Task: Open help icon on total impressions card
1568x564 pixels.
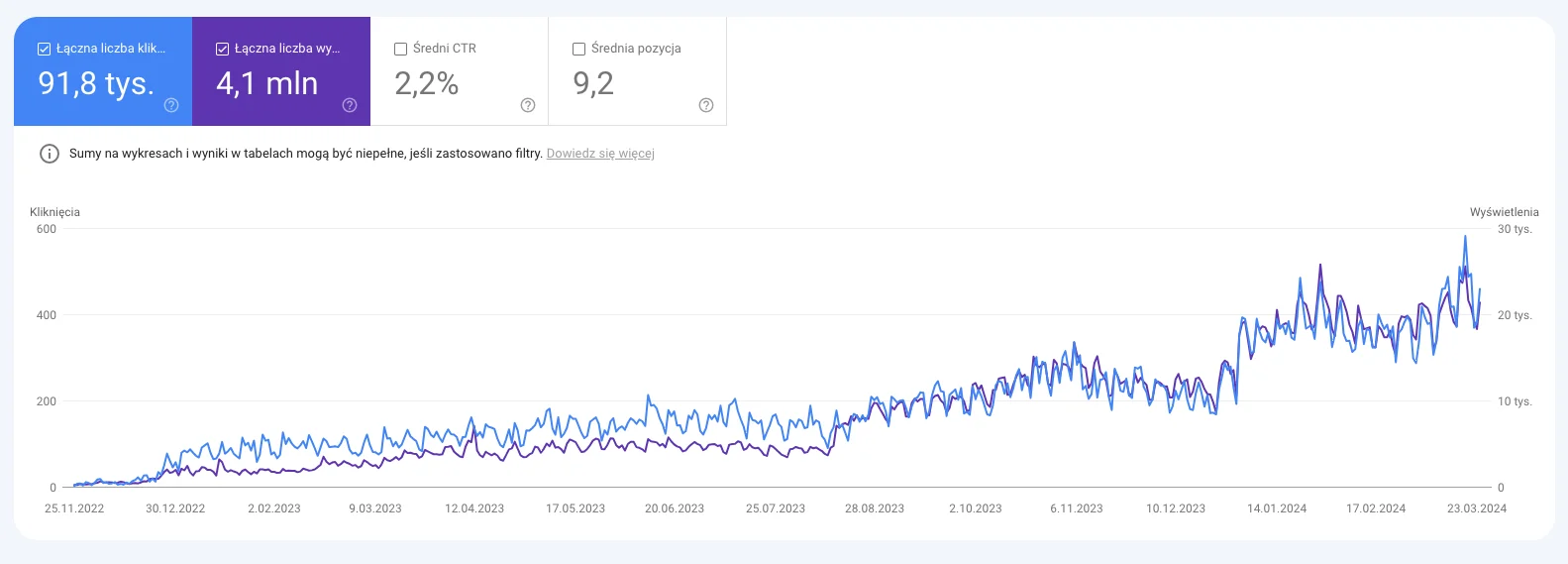Action: [x=350, y=105]
